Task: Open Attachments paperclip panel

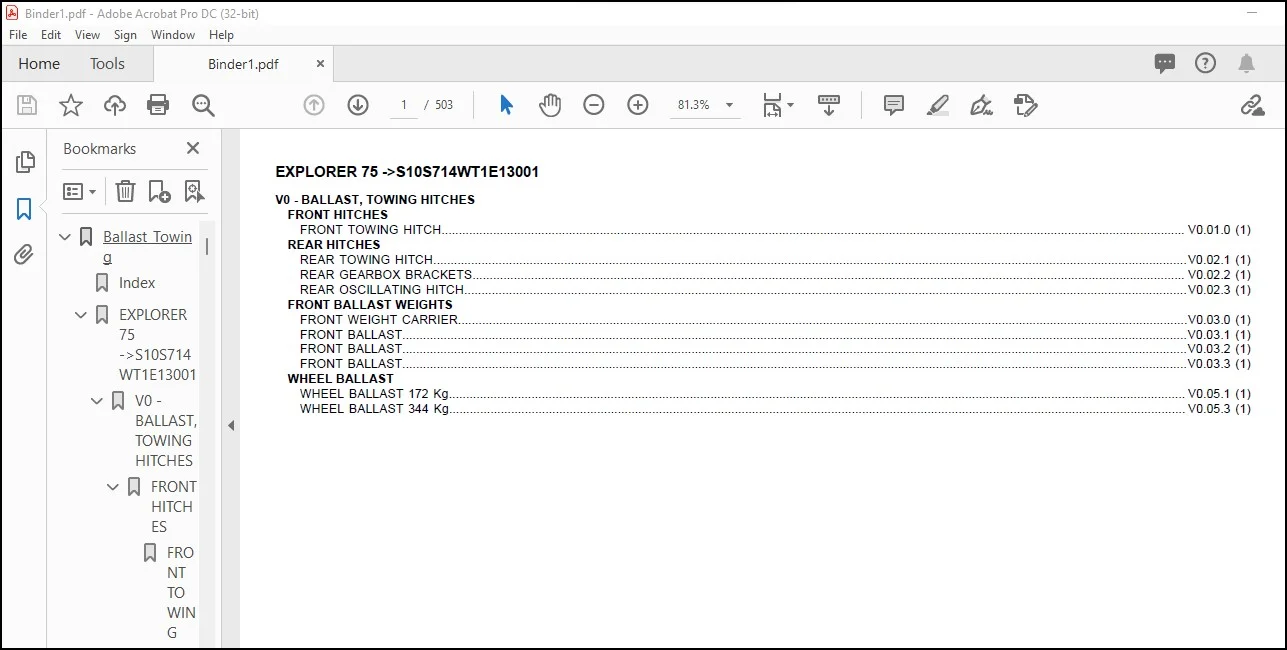Action: click(x=24, y=255)
